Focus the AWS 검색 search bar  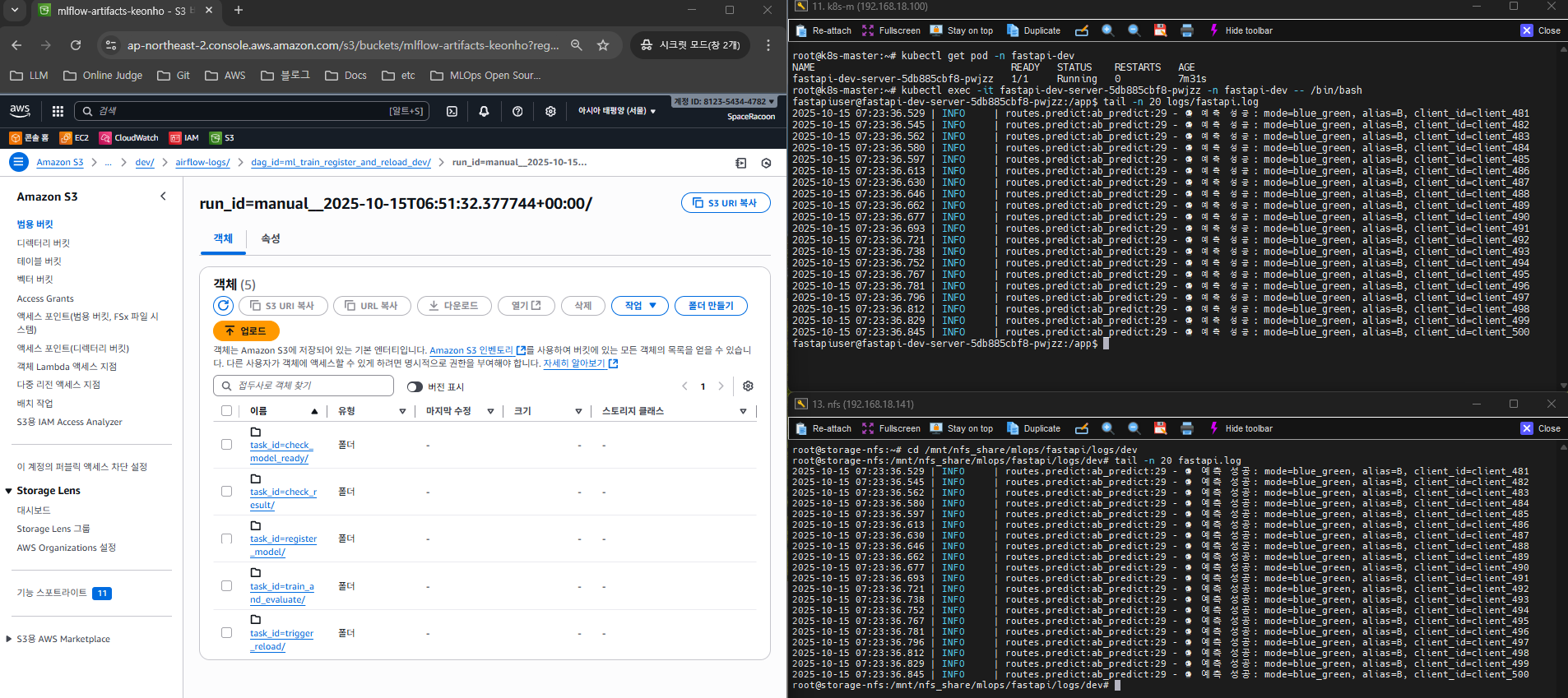click(251, 111)
